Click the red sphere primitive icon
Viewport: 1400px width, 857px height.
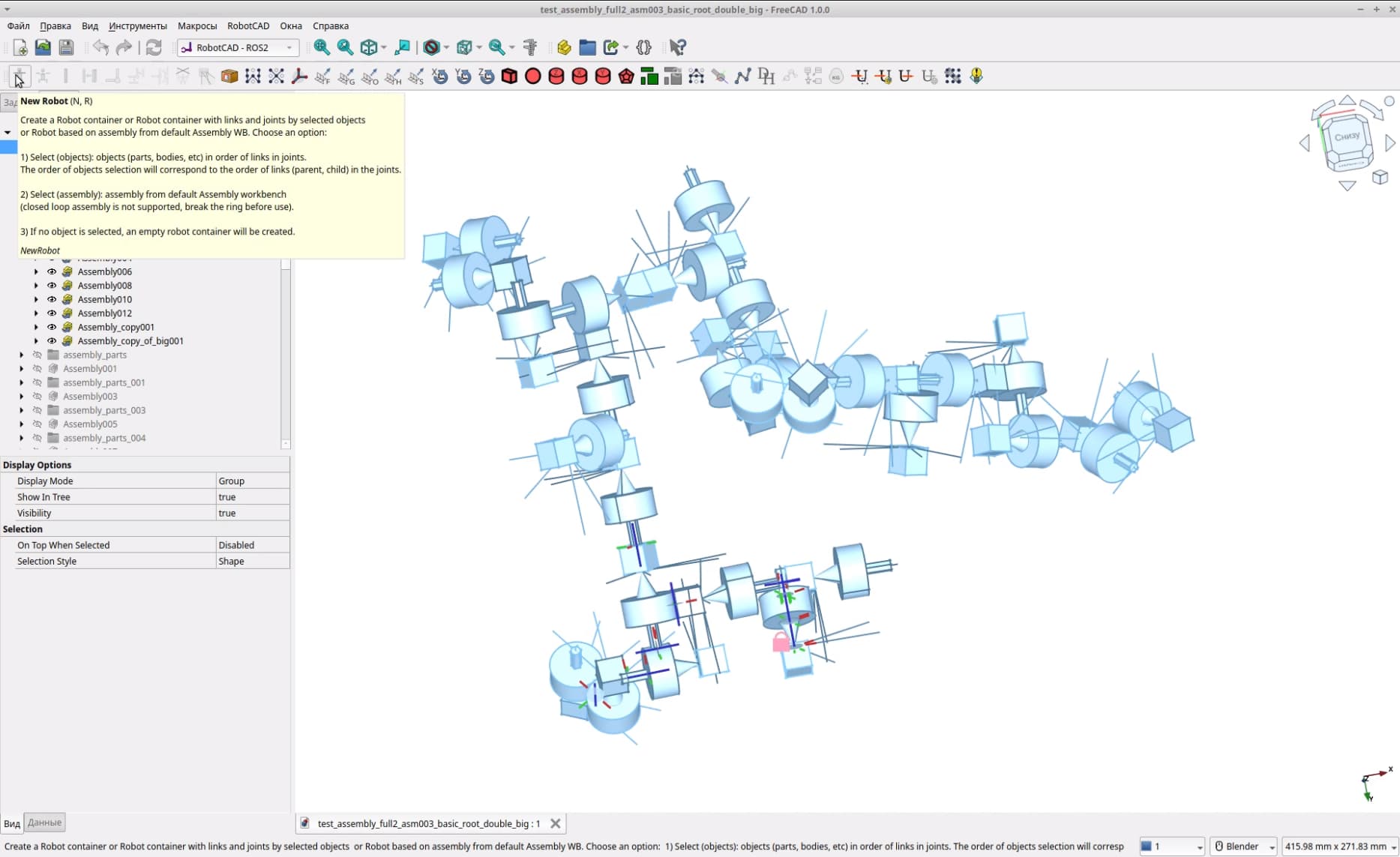click(533, 76)
